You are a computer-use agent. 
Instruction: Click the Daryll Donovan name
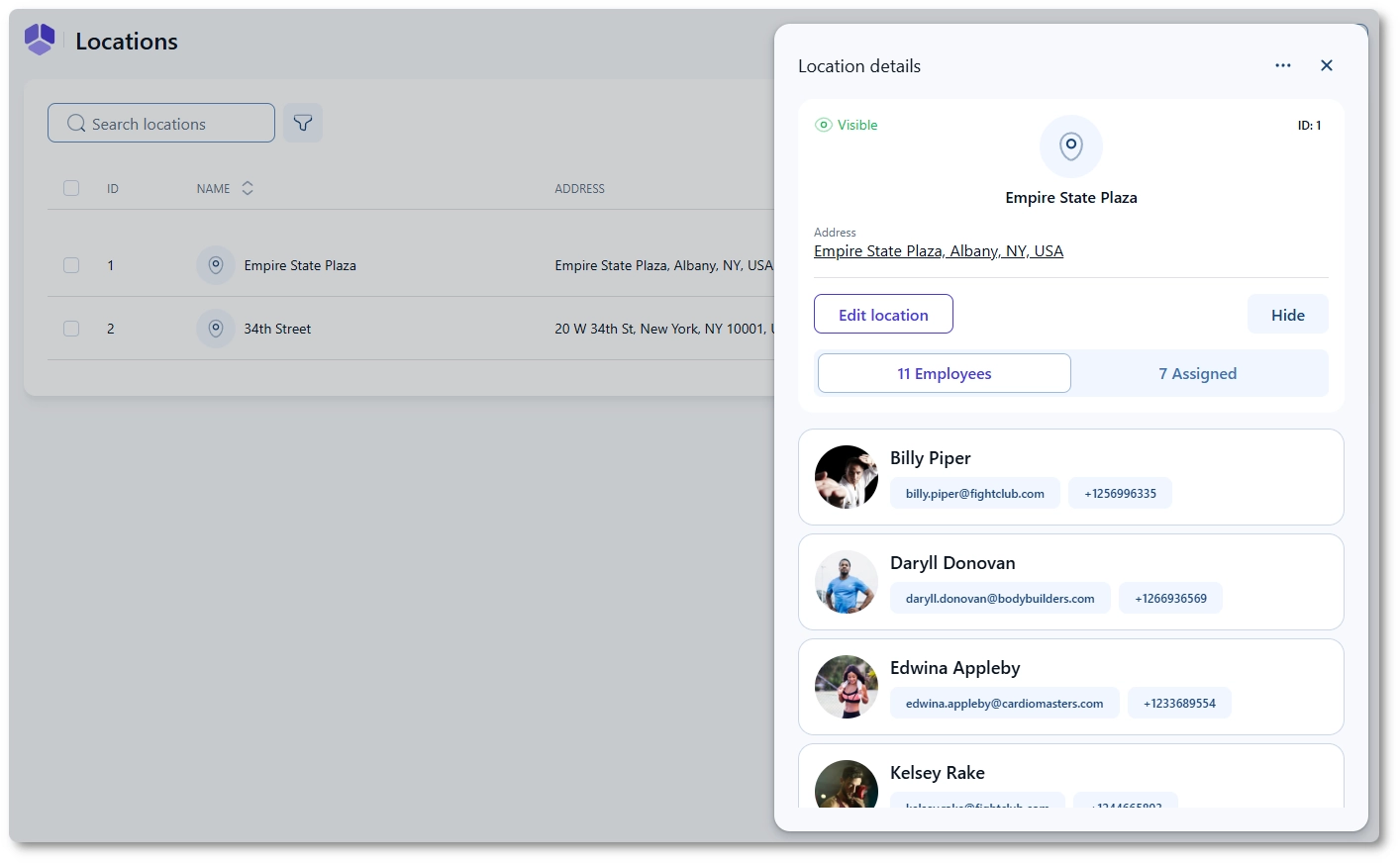click(x=952, y=563)
